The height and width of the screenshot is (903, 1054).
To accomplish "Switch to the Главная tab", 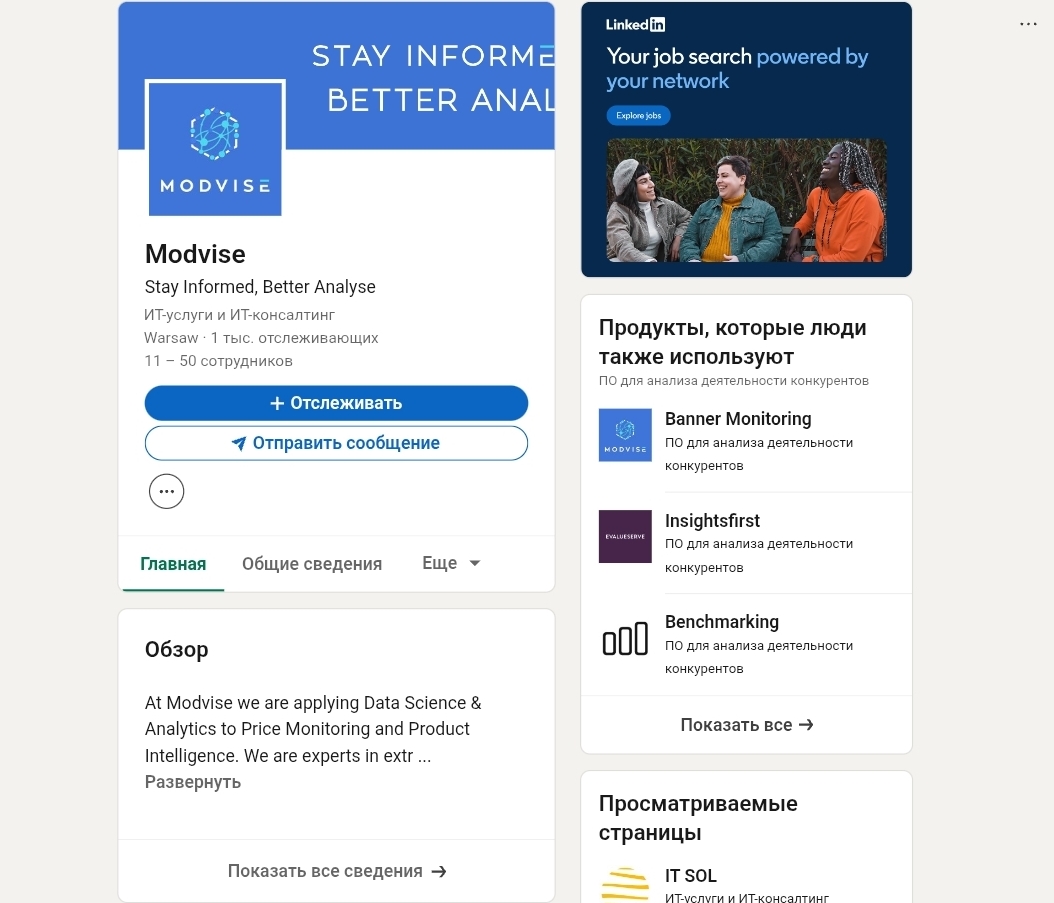I will click(x=173, y=563).
